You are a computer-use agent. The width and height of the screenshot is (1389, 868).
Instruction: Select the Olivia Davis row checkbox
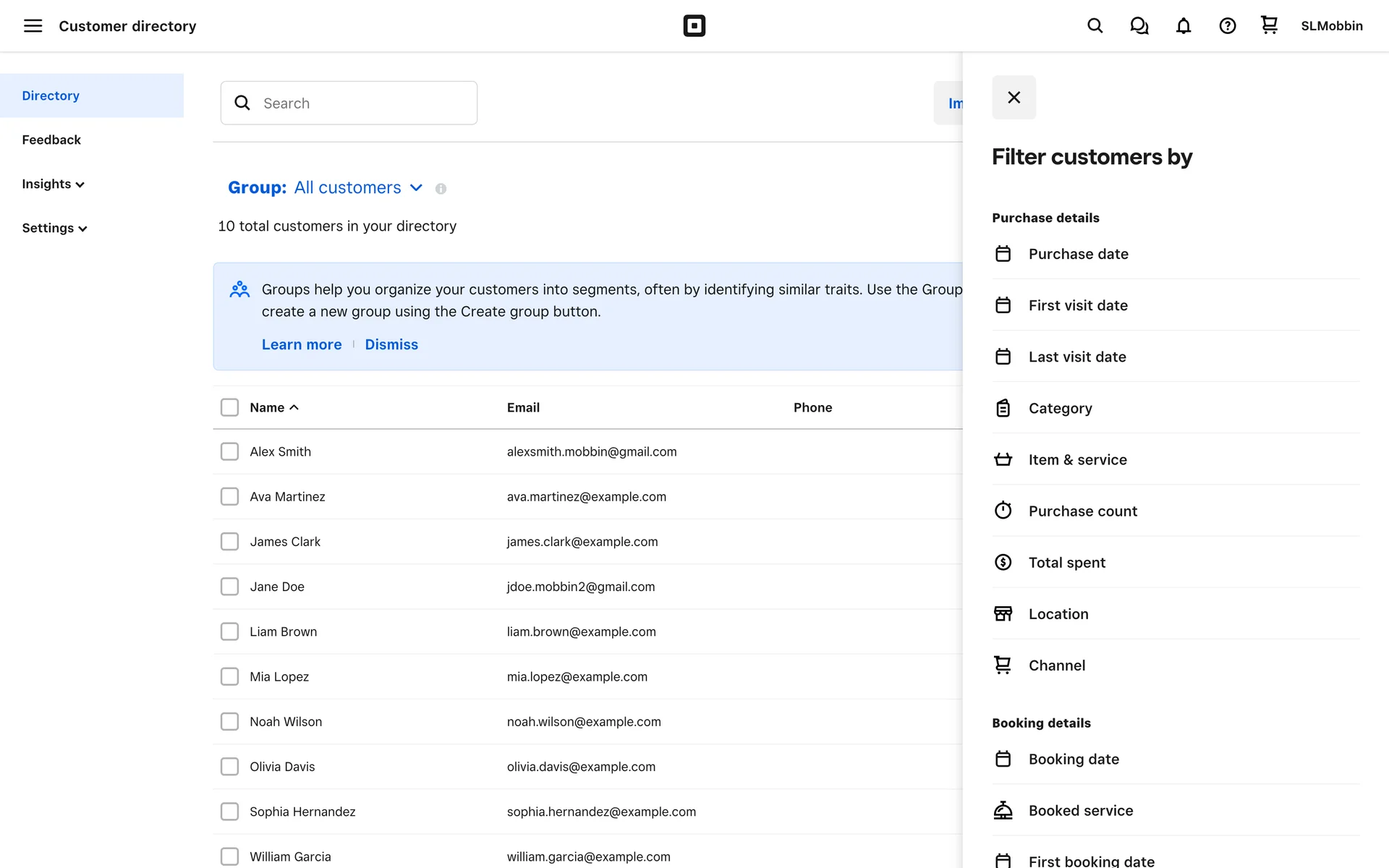(x=229, y=767)
